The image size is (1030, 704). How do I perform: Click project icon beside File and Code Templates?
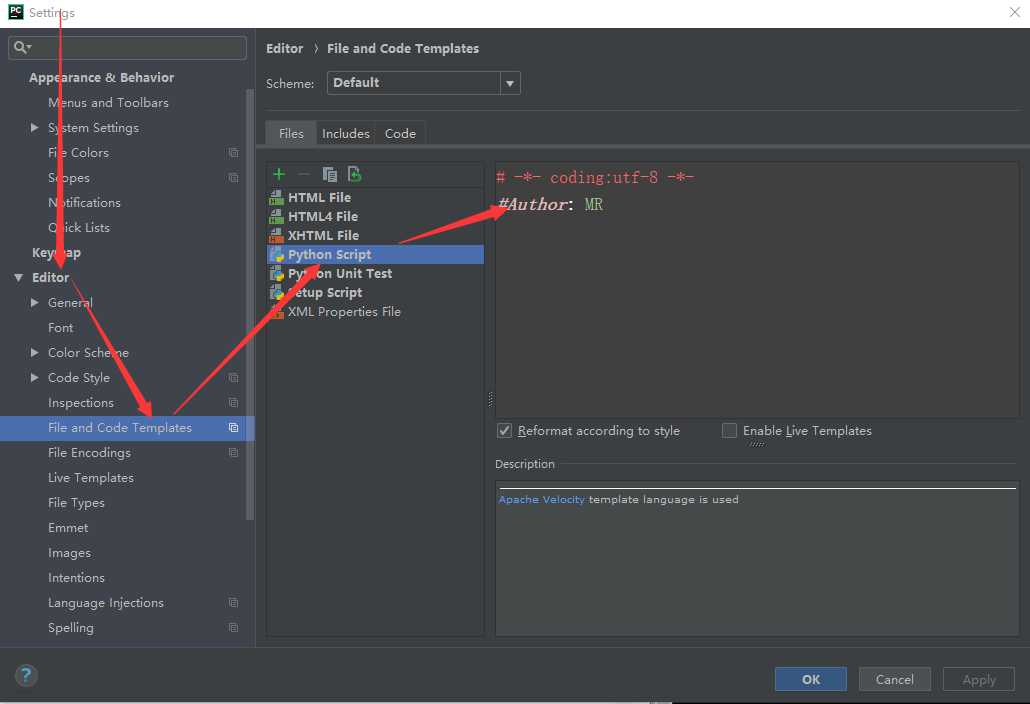[233, 428]
